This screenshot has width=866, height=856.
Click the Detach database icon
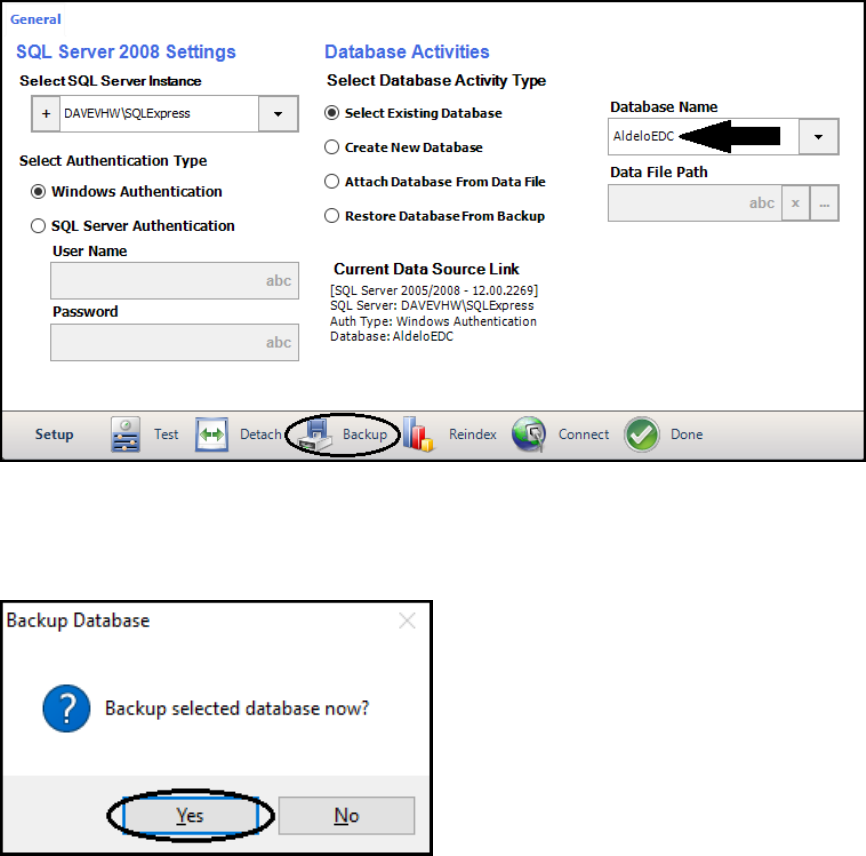(212, 435)
